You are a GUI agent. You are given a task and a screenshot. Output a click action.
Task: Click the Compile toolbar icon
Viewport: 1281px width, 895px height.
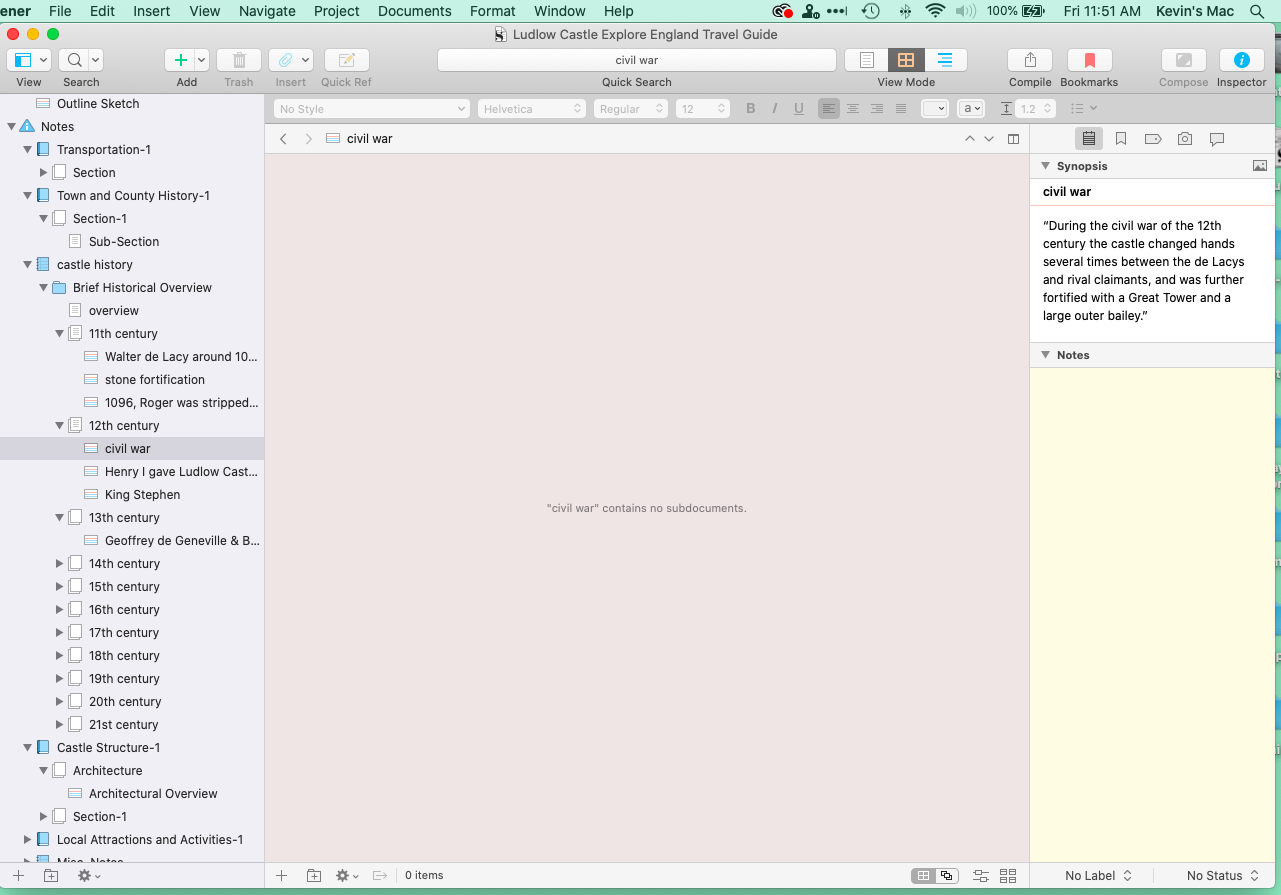tap(1029, 61)
